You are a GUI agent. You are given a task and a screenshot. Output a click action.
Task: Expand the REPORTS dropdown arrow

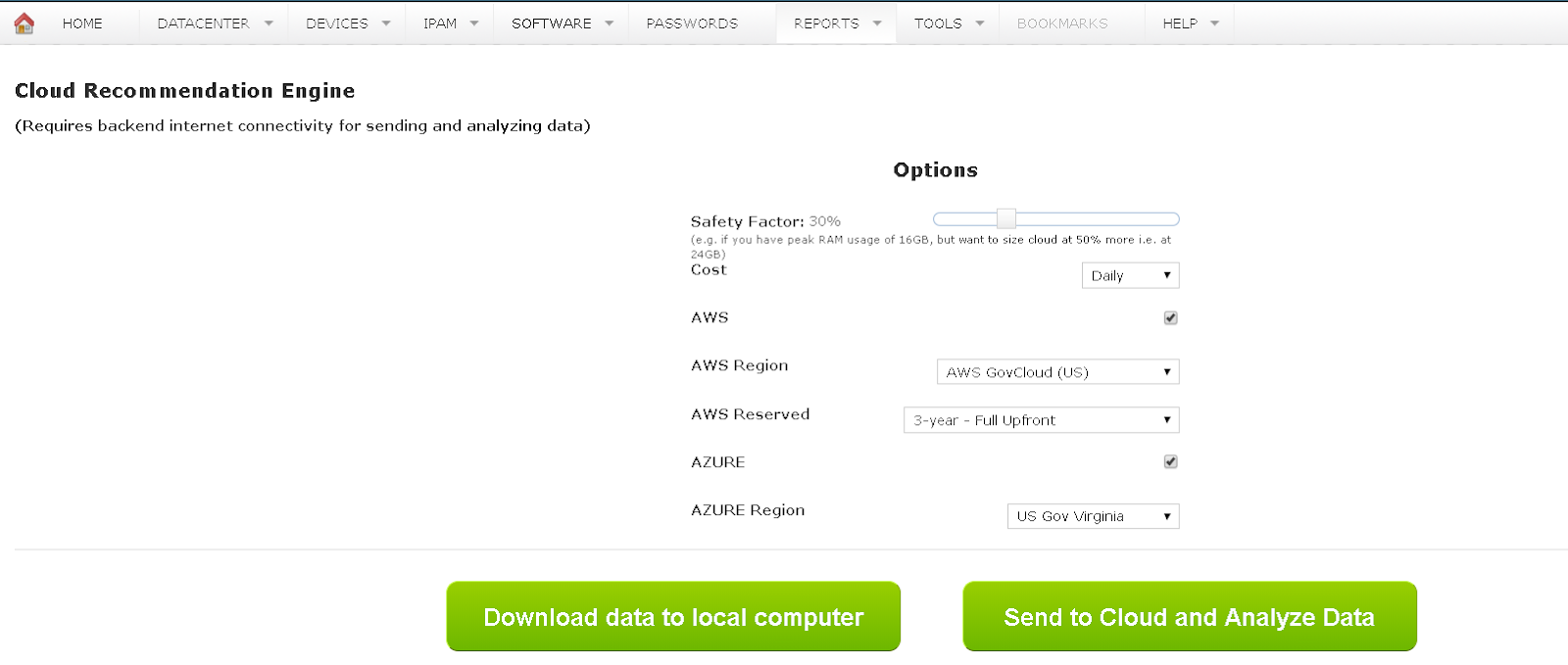click(877, 24)
